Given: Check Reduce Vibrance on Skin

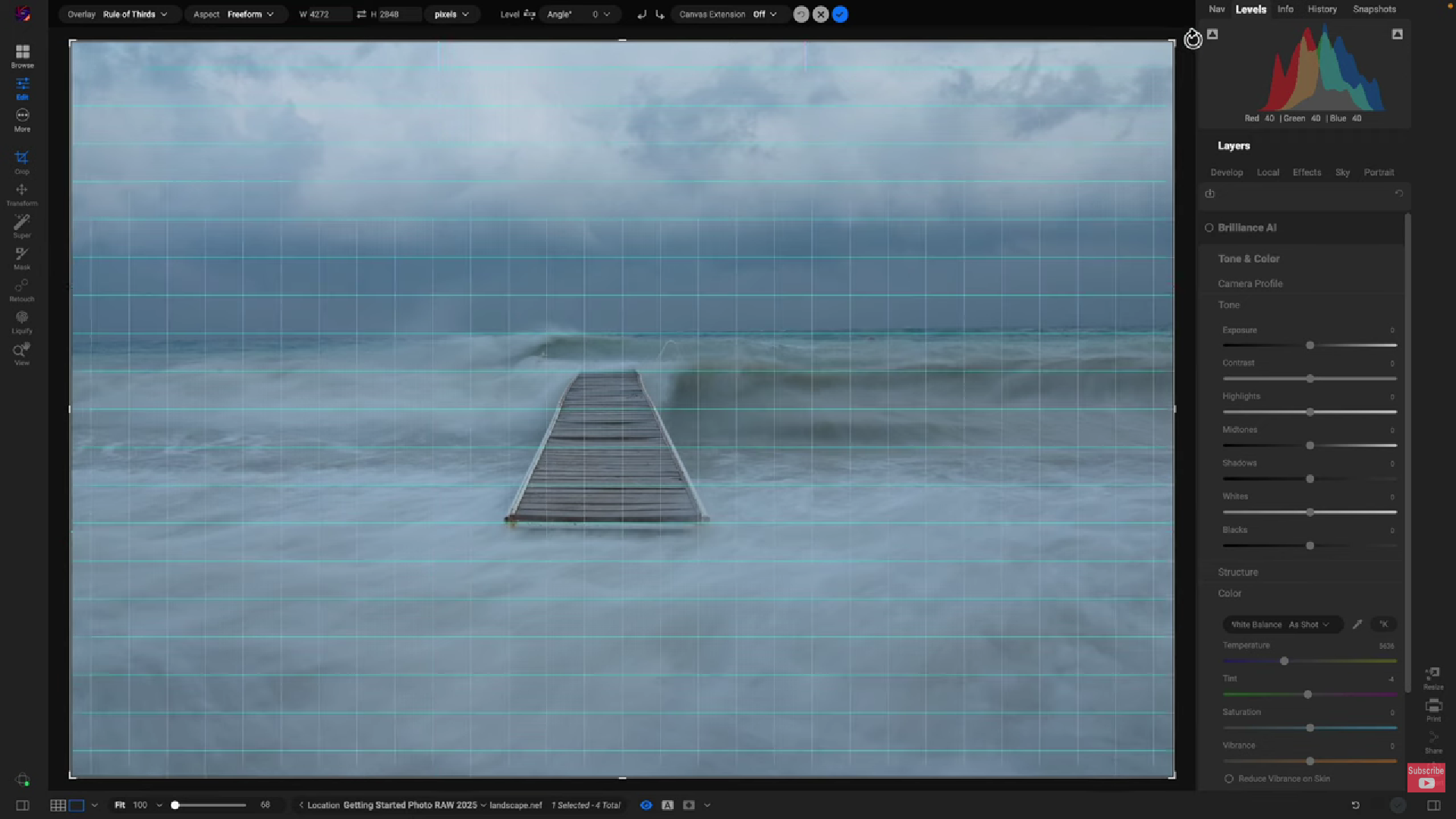Looking at the screenshot, I should [1228, 779].
